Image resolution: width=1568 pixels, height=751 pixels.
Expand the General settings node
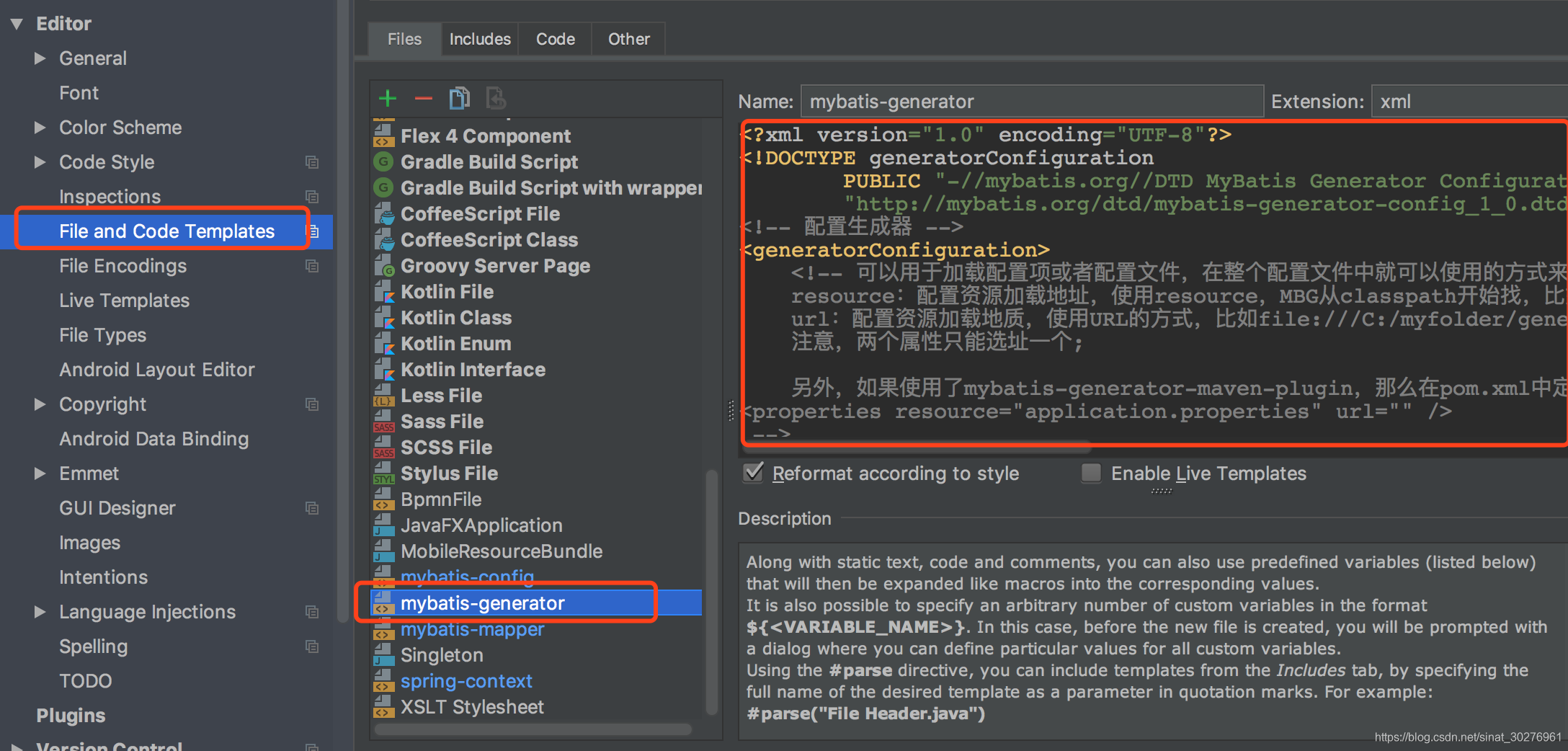tap(40, 58)
